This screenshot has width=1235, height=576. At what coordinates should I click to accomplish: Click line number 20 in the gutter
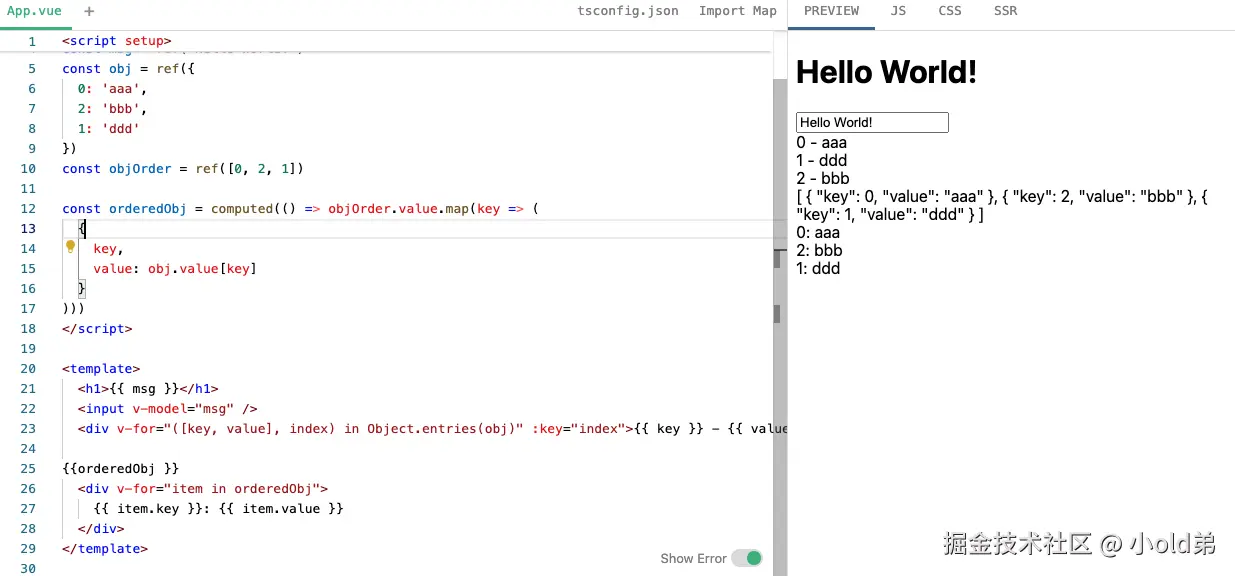[x=28, y=369]
